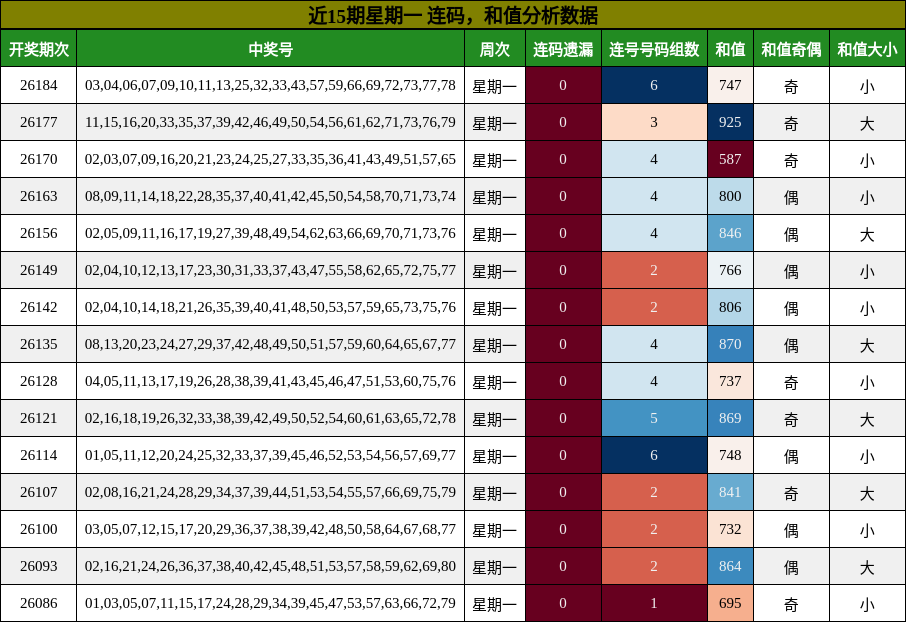Click the 和值大小 column header

point(867,49)
